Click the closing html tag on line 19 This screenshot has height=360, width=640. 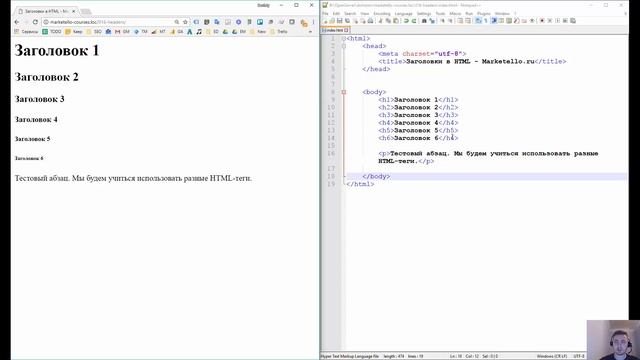[360, 184]
